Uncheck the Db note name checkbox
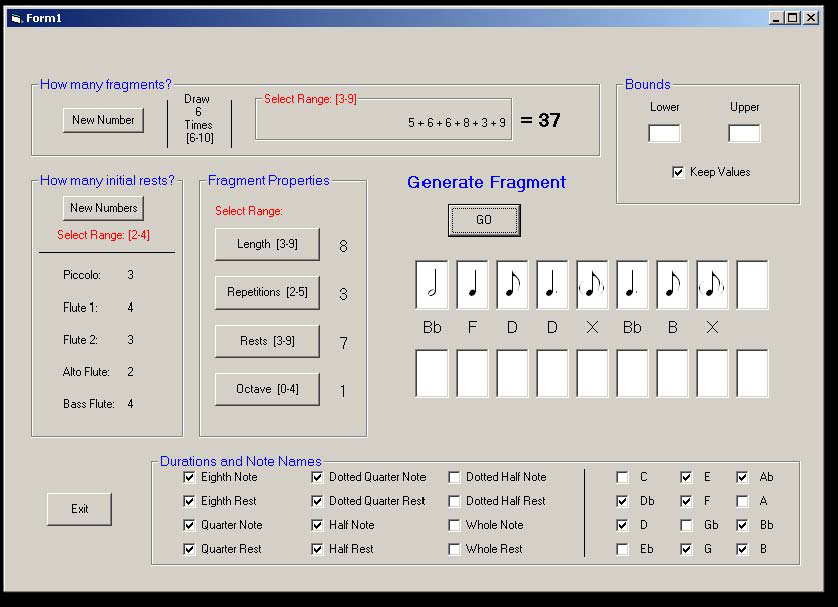The width and height of the screenshot is (838, 607). coord(623,501)
